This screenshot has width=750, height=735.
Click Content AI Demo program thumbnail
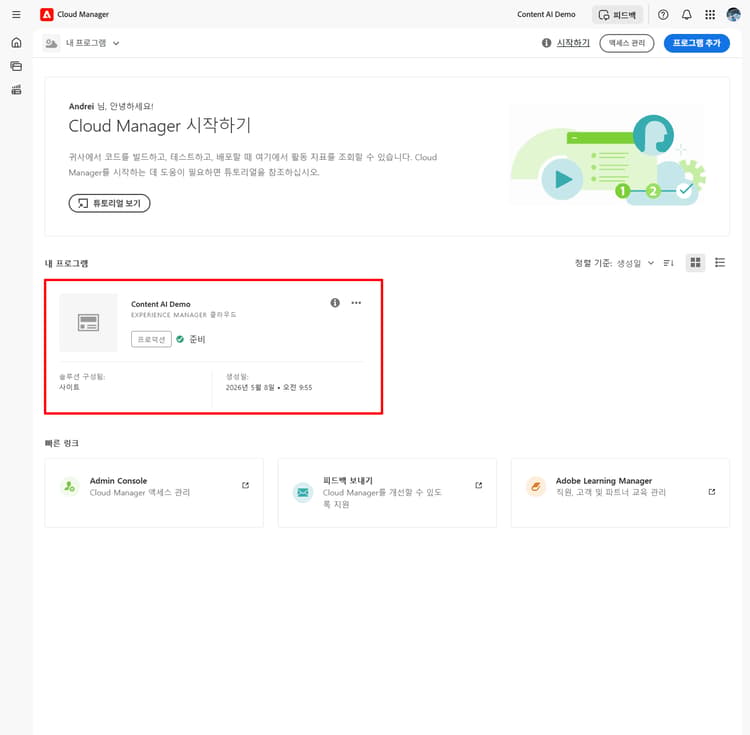pyautogui.click(x=88, y=323)
